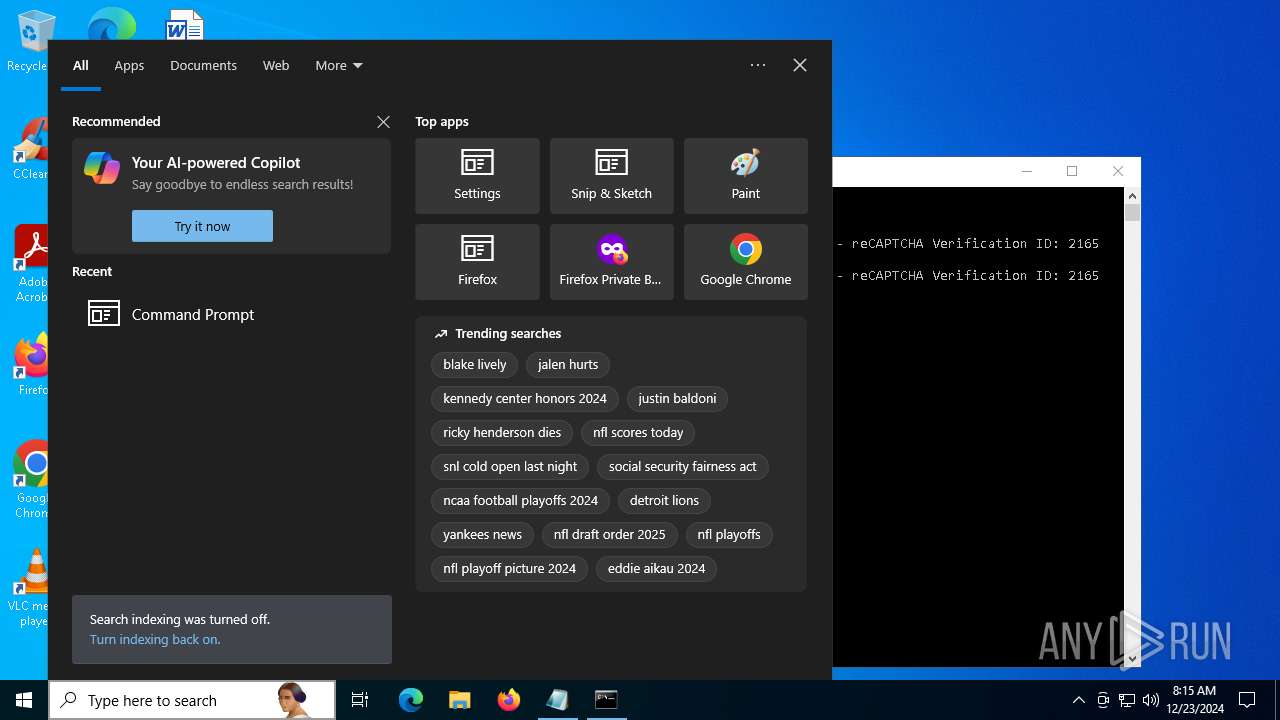The width and height of the screenshot is (1280, 720).
Task: Choose nfl scores today trending search
Action: click(638, 433)
